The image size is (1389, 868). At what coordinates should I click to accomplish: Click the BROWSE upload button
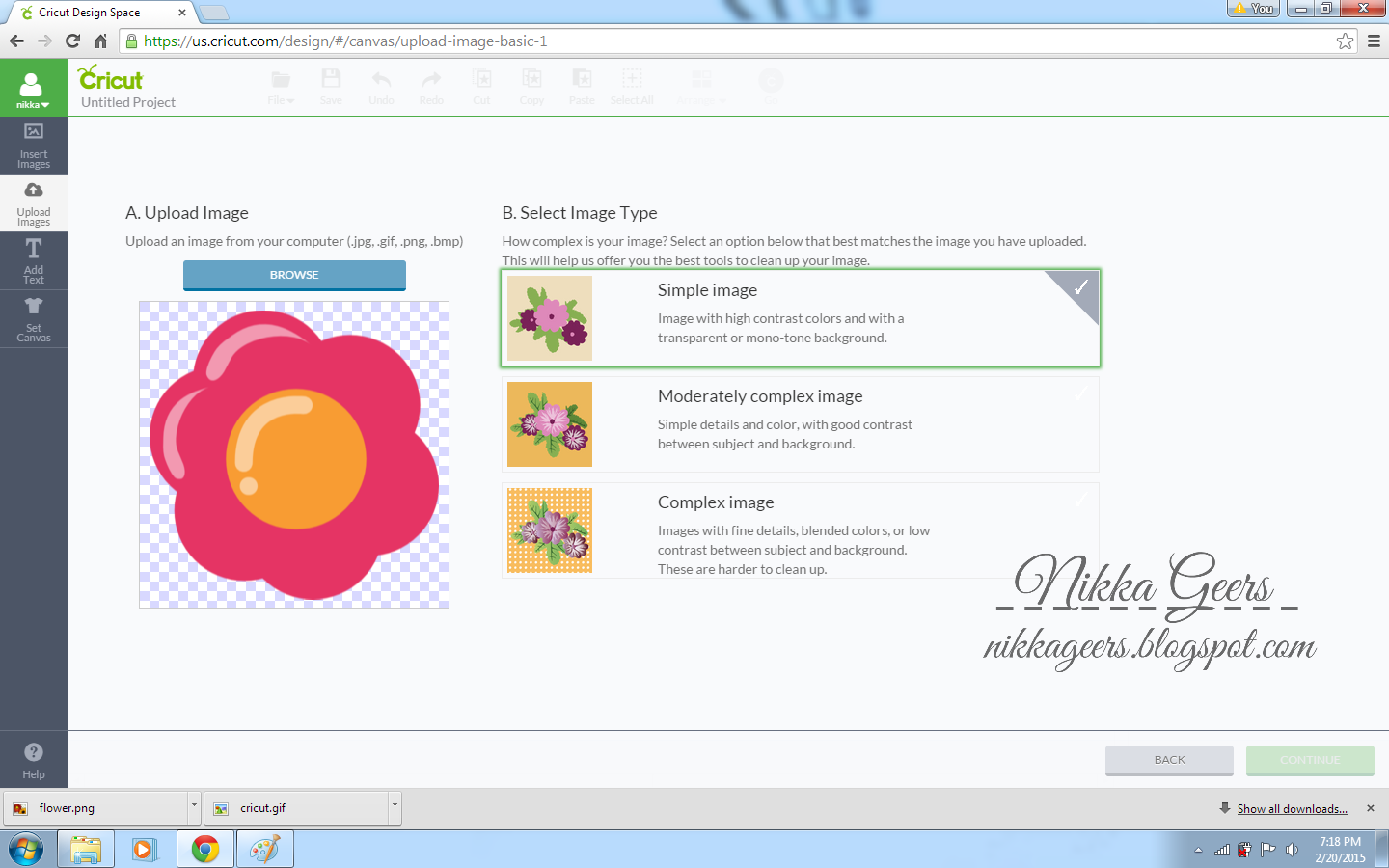click(x=294, y=275)
